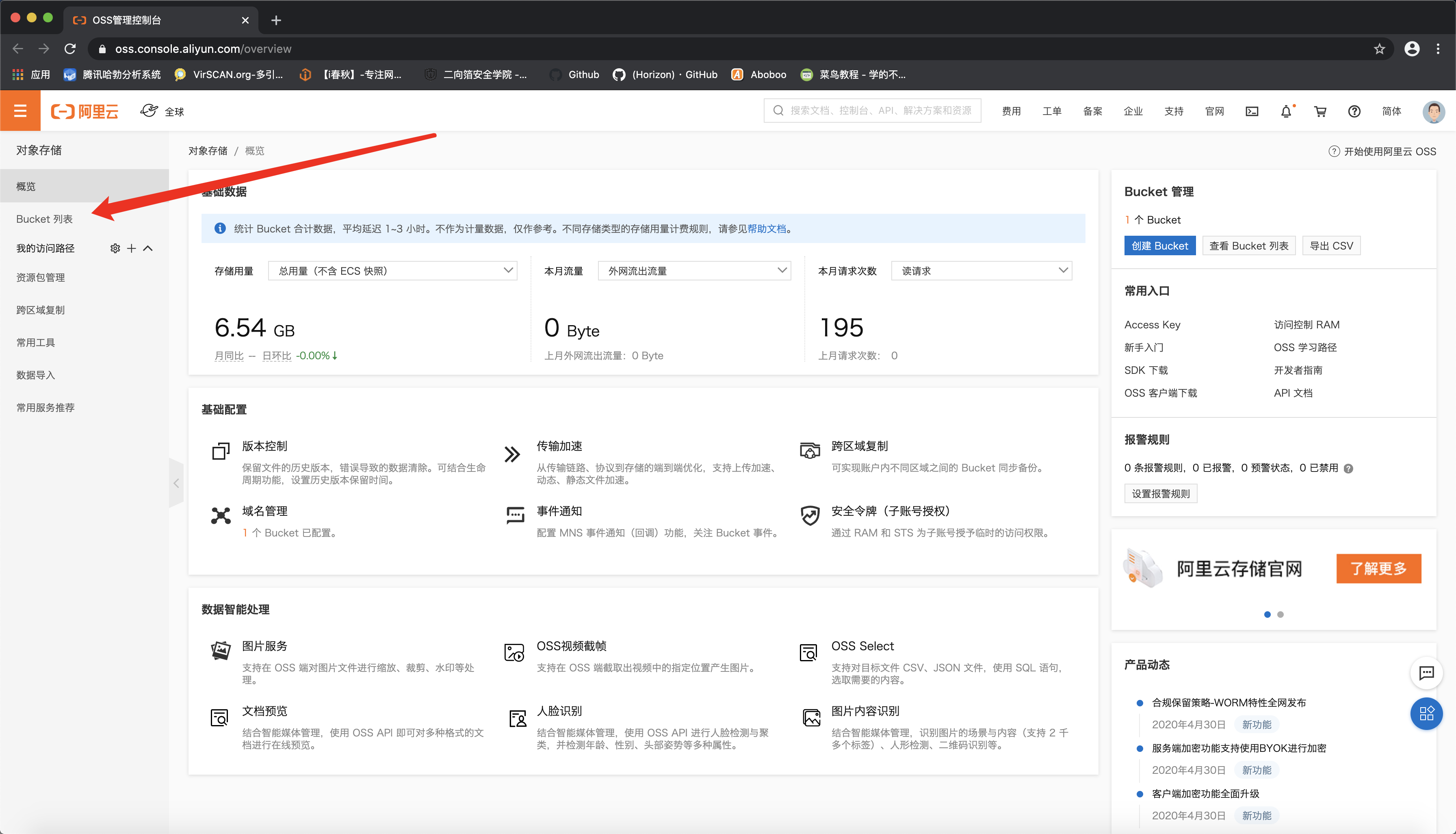Open the product hamburger menu

[20, 110]
